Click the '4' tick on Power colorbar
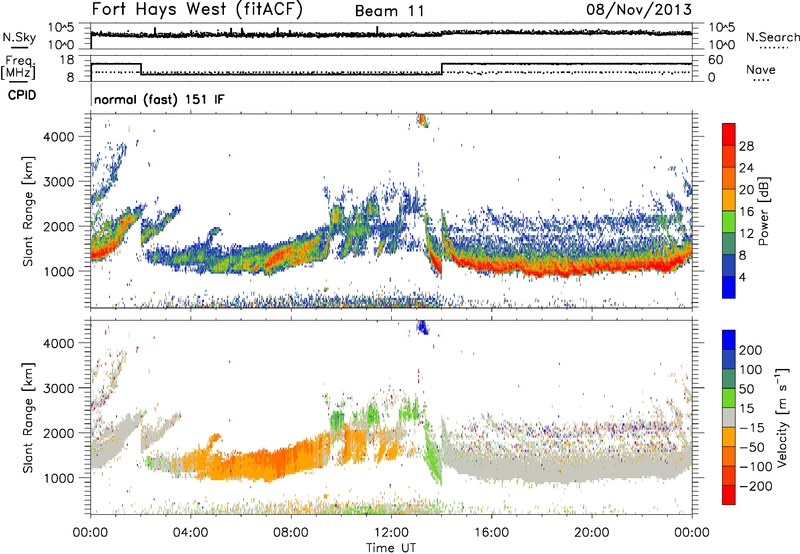Screen dimensions: 800x554 742,277
